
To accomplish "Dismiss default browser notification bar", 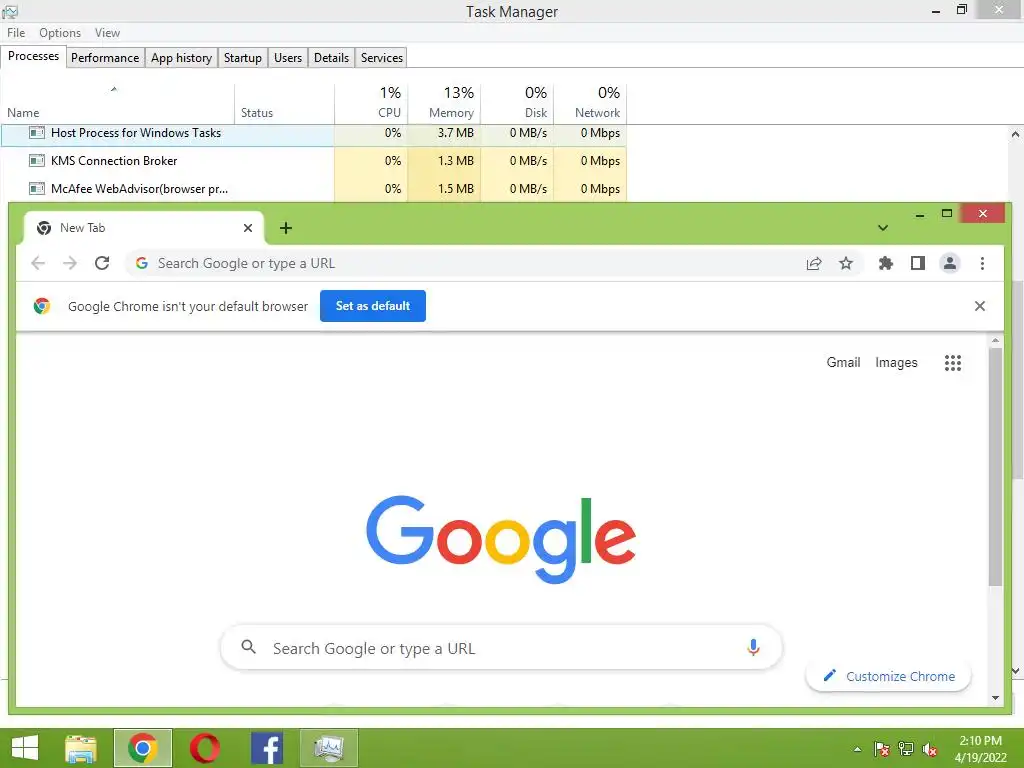I will tap(980, 306).
